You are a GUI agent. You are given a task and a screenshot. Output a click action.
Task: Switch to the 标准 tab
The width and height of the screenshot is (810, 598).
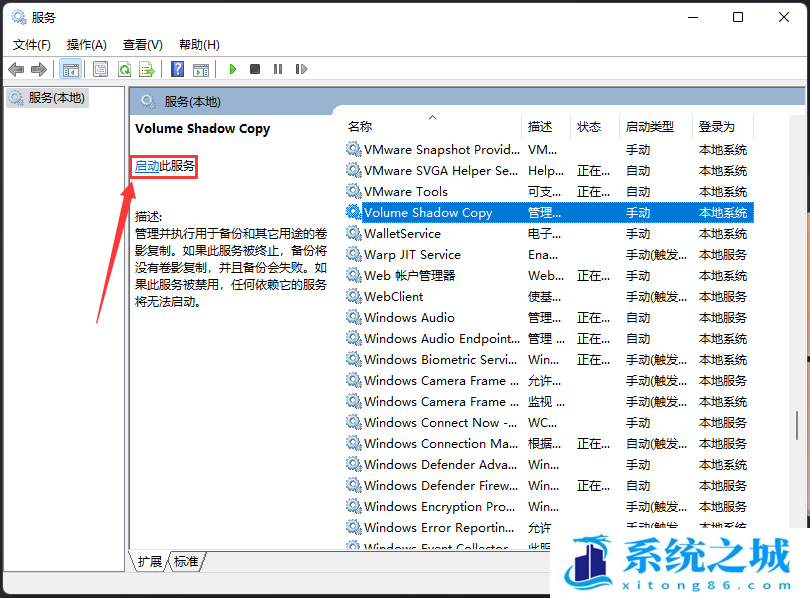click(186, 561)
